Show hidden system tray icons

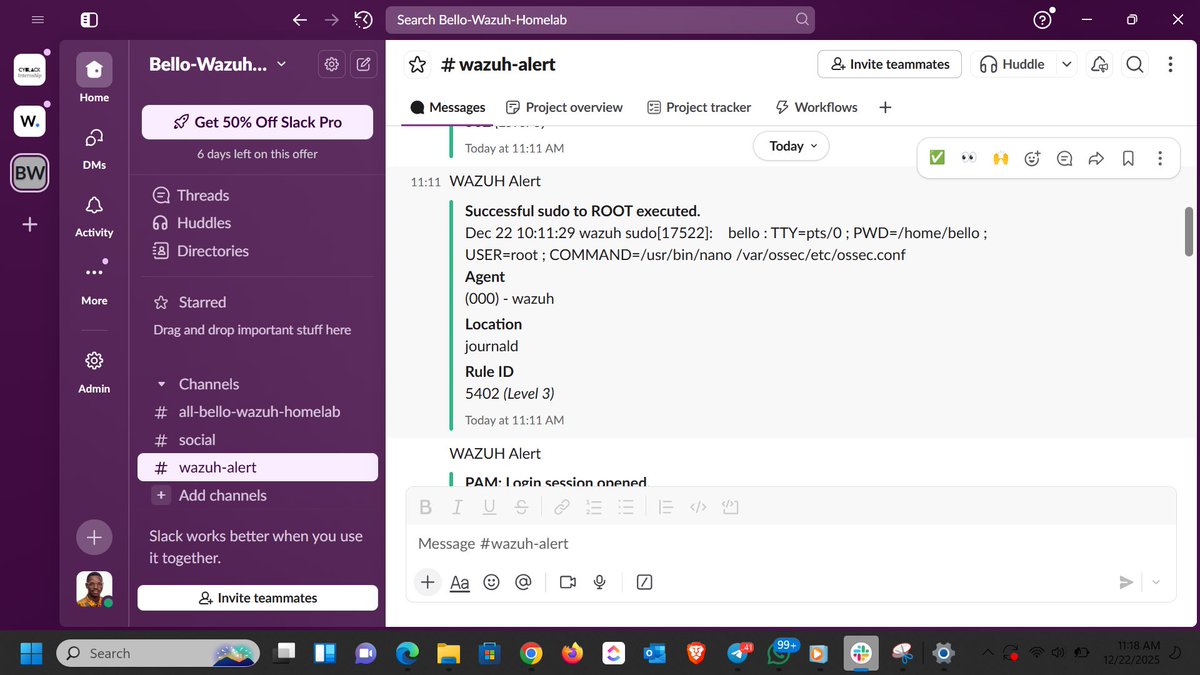click(988, 652)
